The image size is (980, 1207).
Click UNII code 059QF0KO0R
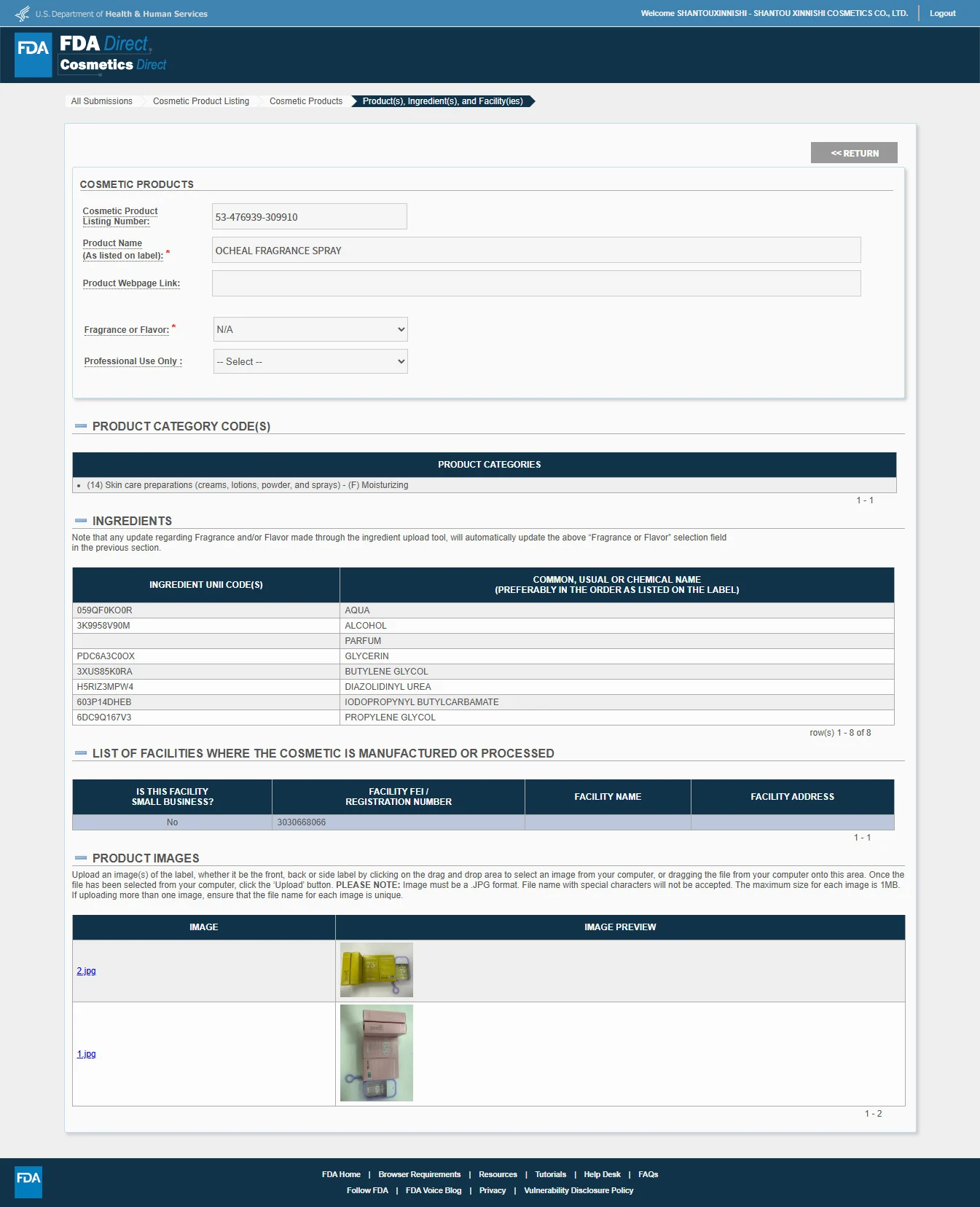click(104, 610)
